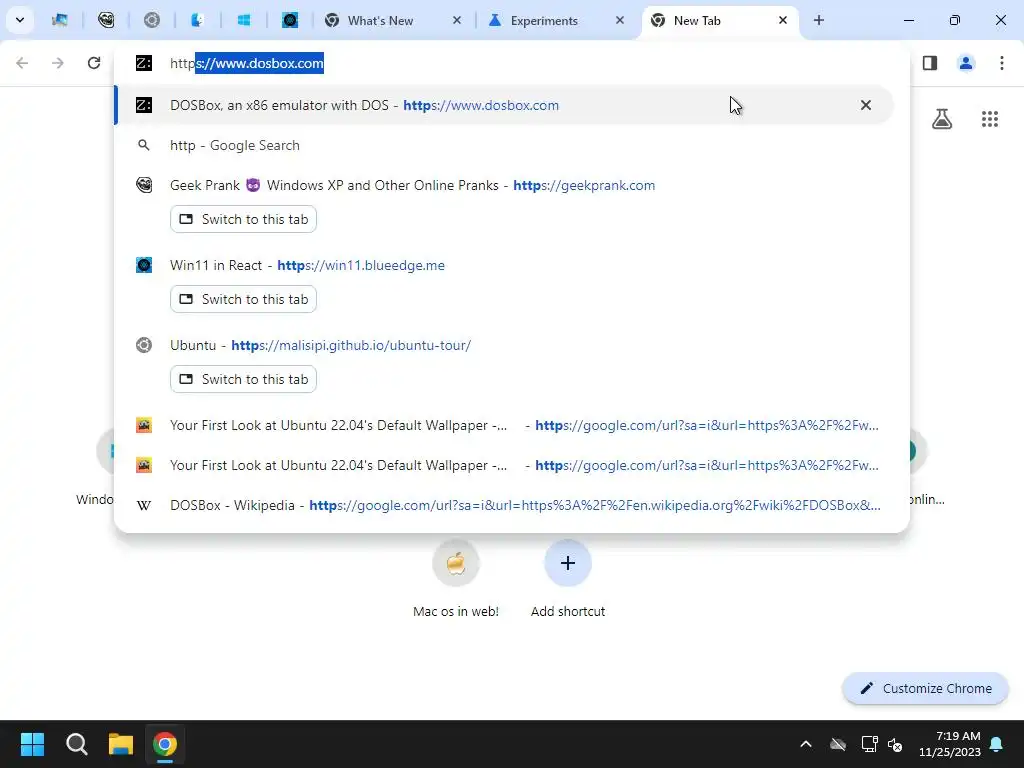Open a new tab with plus button
Image resolution: width=1024 pixels, height=768 pixels.
(x=819, y=20)
